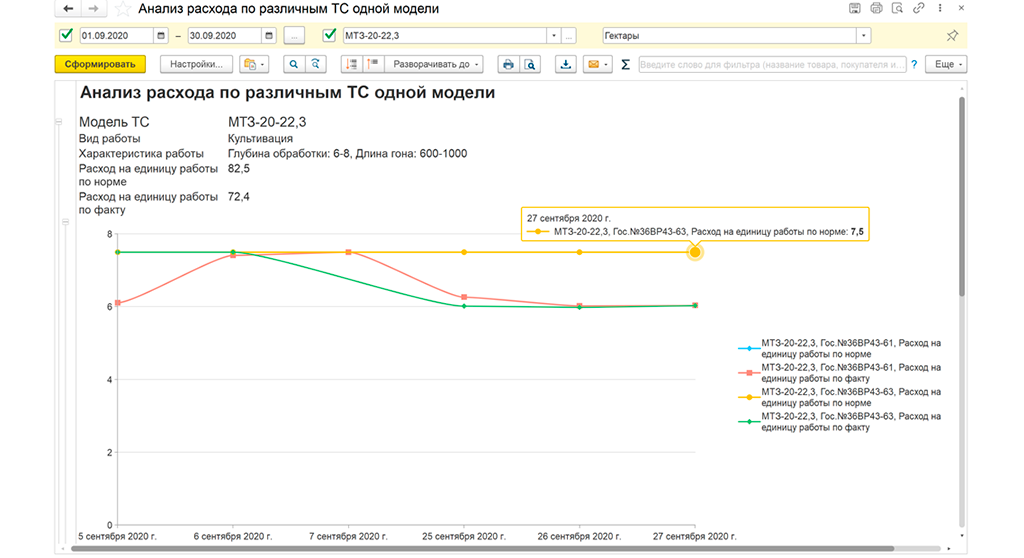The height and width of the screenshot is (558, 1024).
Task: Click the copy link chain icon
Action: click(919, 8)
